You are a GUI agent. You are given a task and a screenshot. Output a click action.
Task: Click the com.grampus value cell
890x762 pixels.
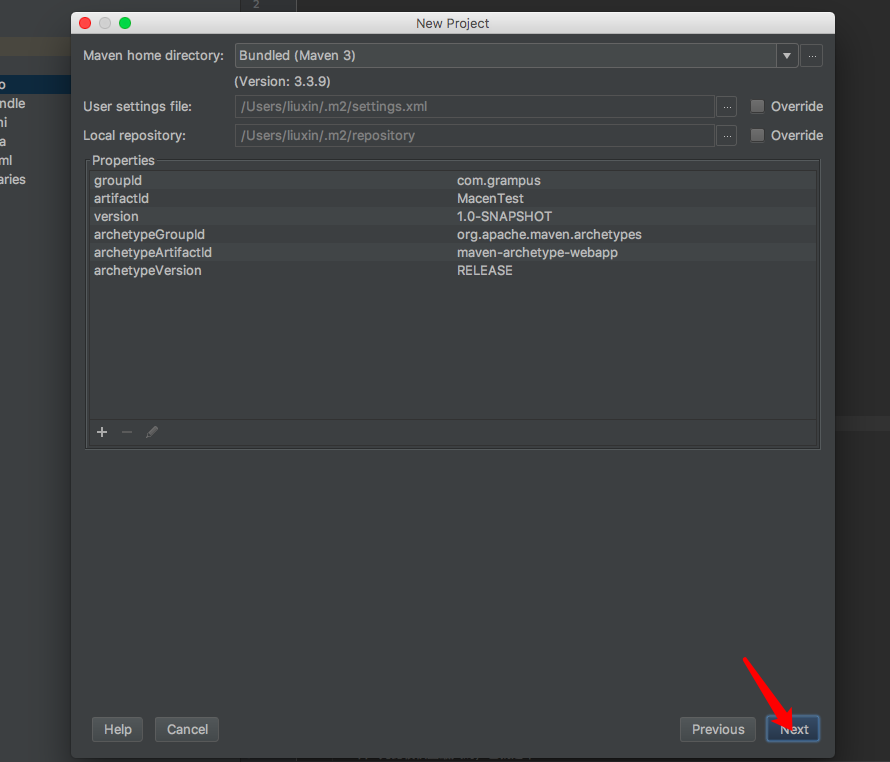(498, 181)
